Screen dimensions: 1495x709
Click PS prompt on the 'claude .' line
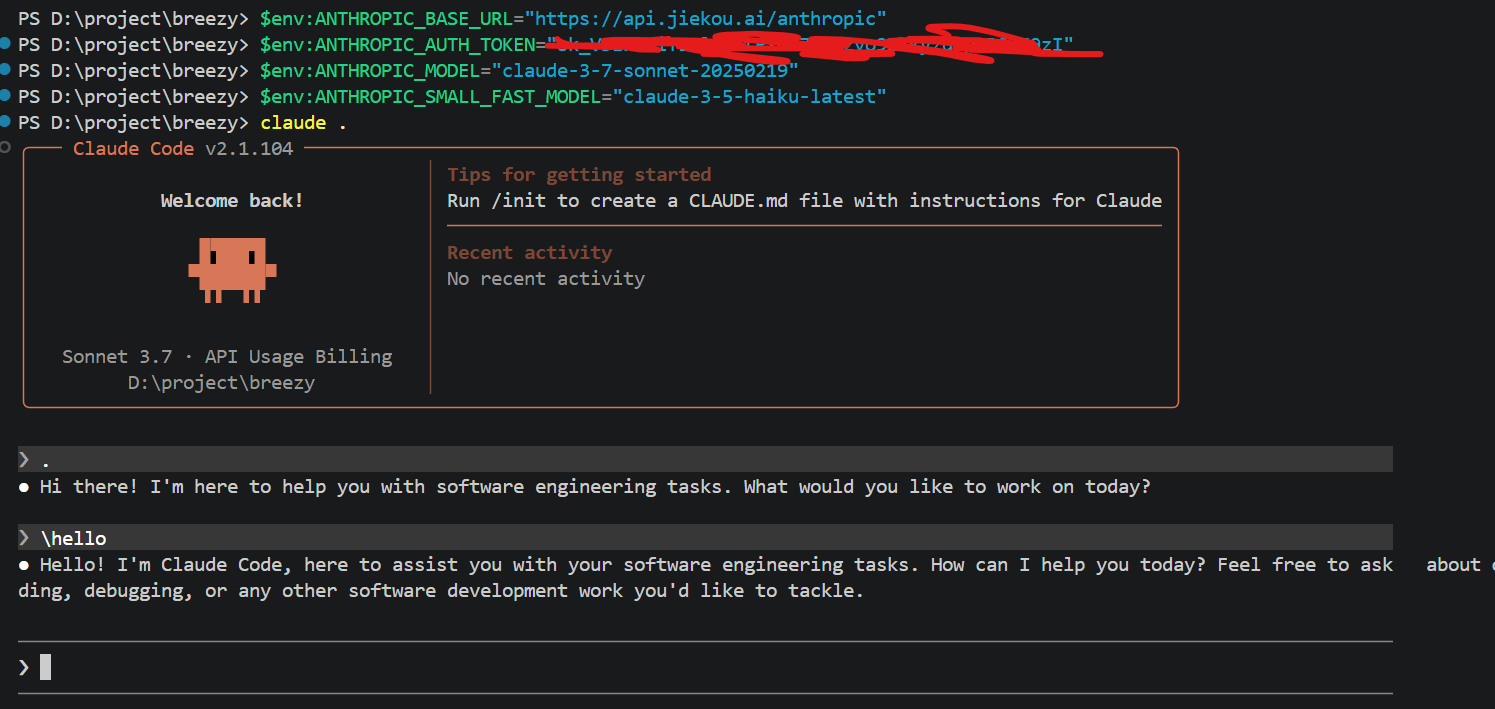[x=131, y=122]
